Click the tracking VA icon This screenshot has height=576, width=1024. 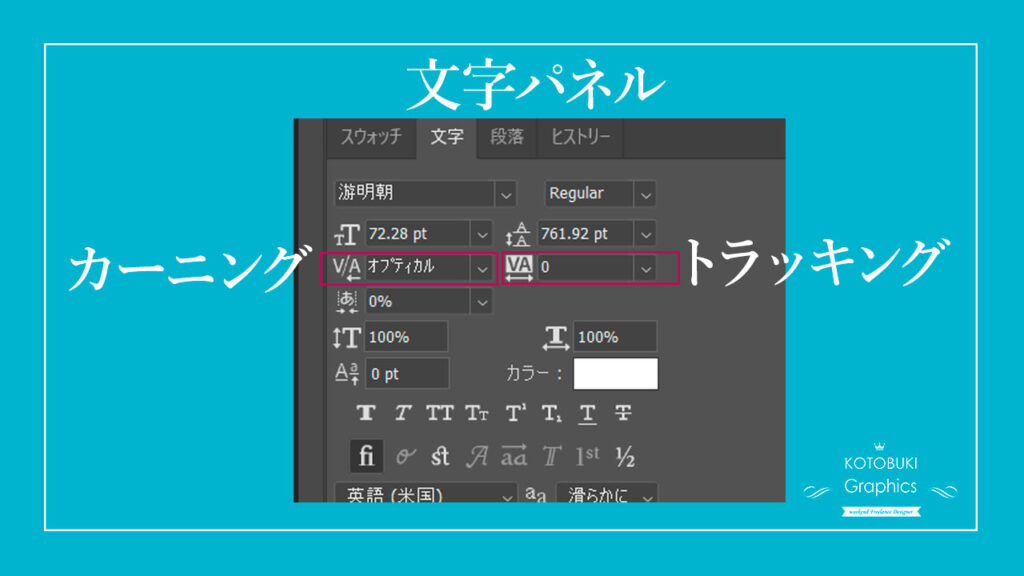(520, 268)
